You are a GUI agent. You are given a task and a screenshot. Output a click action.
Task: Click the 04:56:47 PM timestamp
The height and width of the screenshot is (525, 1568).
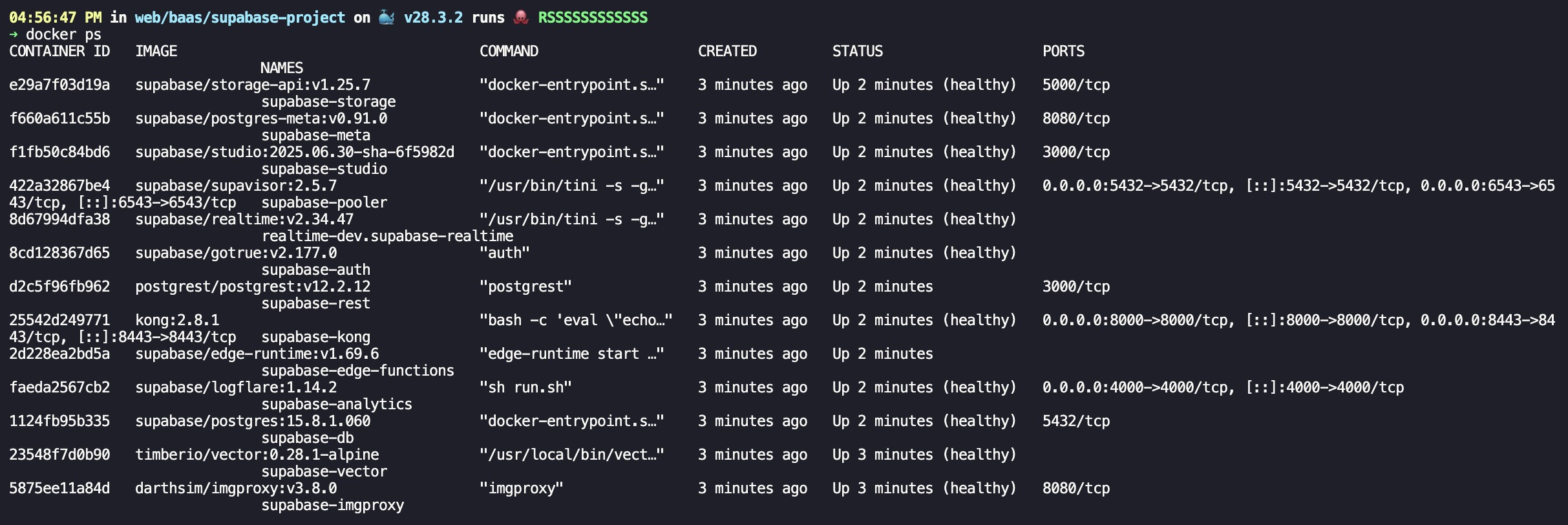pos(55,17)
